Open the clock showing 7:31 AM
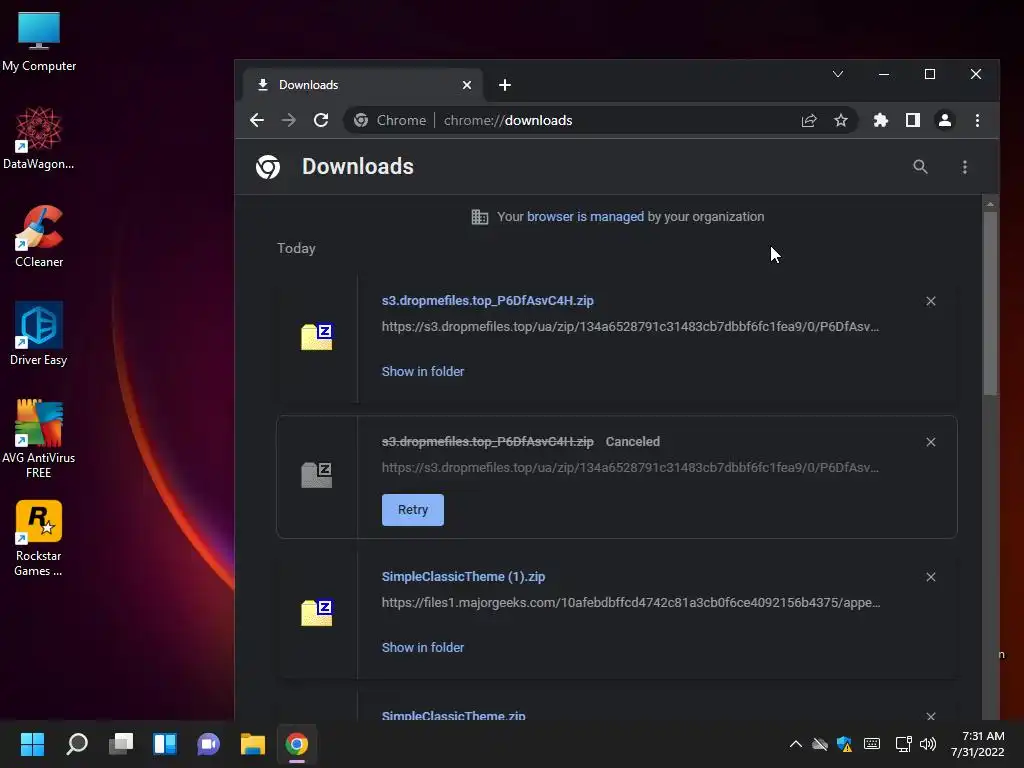This screenshot has width=1024, height=768. pos(978,744)
